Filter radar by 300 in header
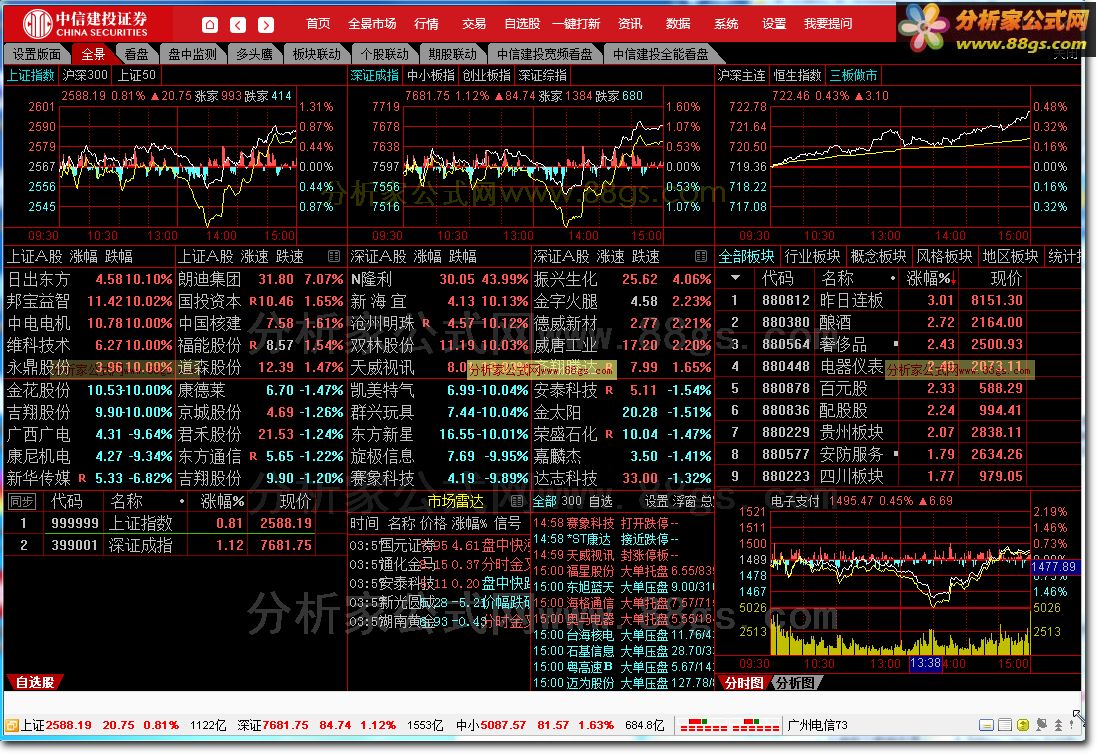 [571, 501]
